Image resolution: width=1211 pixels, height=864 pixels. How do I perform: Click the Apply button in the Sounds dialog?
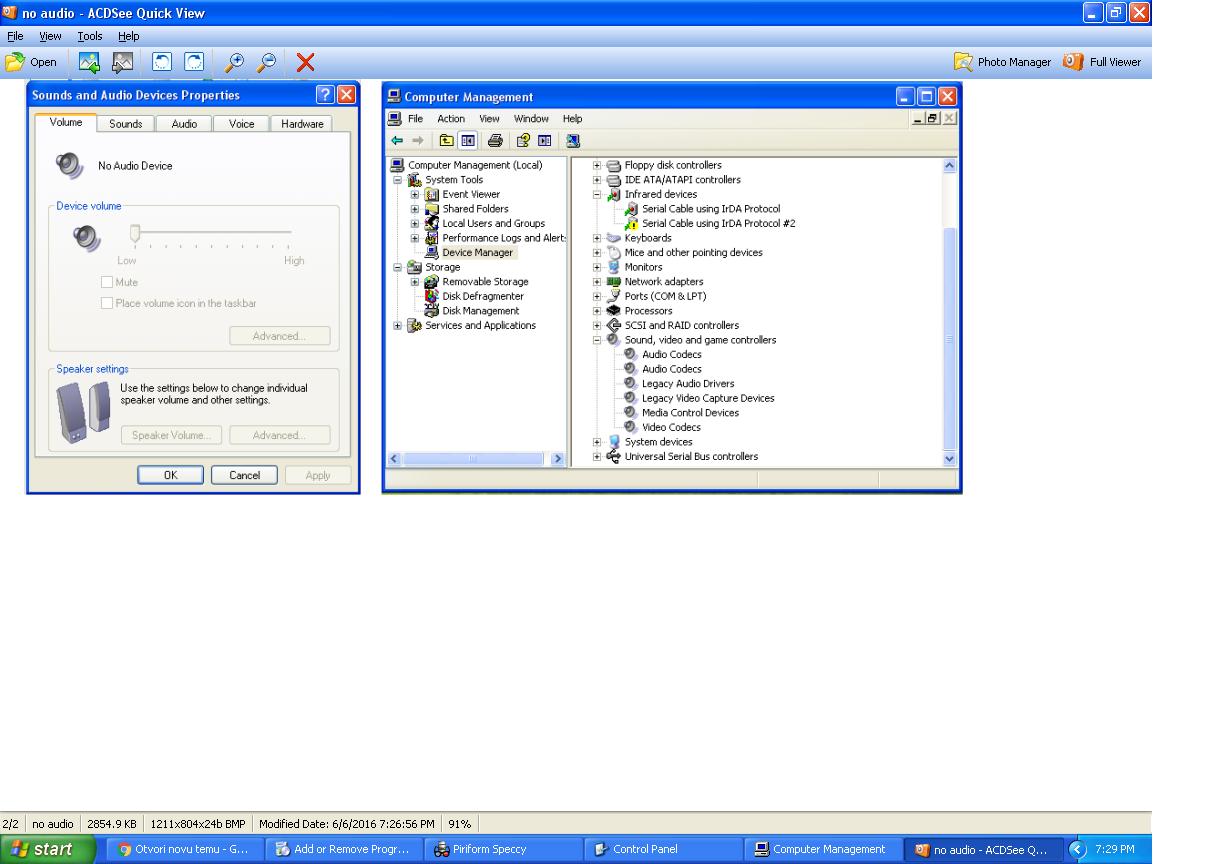click(318, 476)
